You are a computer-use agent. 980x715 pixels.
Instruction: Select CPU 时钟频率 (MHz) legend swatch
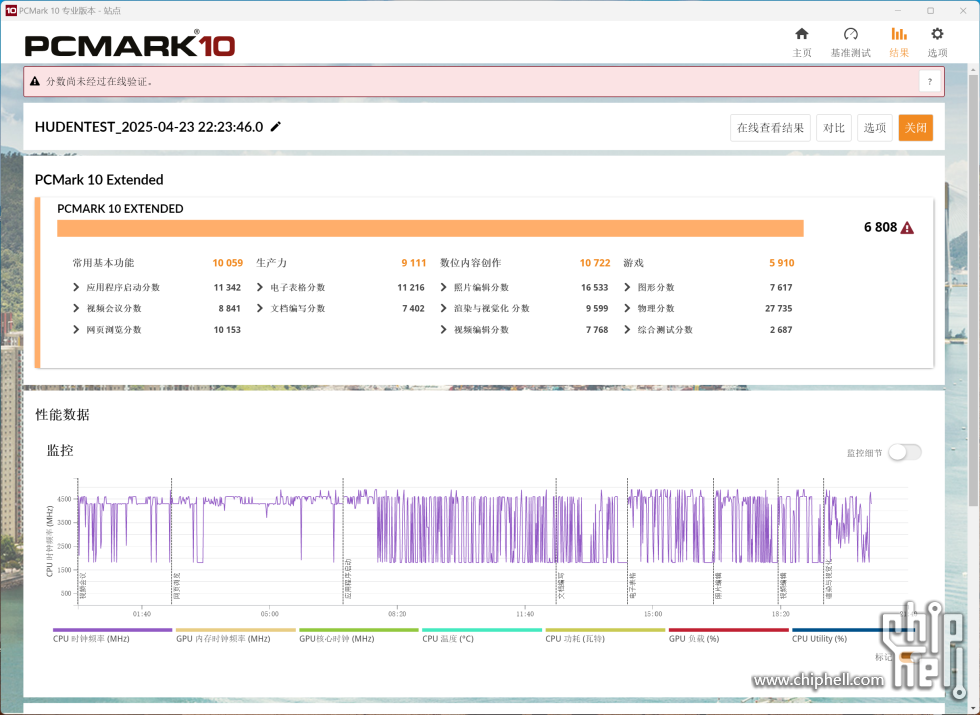112,630
